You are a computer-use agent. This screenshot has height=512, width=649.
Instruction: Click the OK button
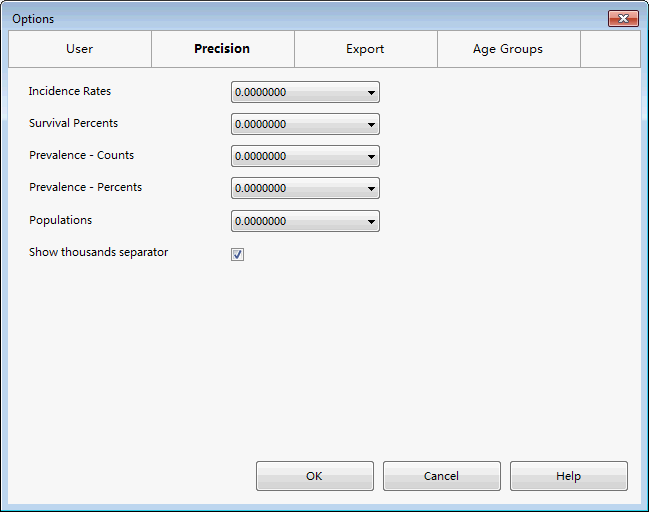pos(314,476)
